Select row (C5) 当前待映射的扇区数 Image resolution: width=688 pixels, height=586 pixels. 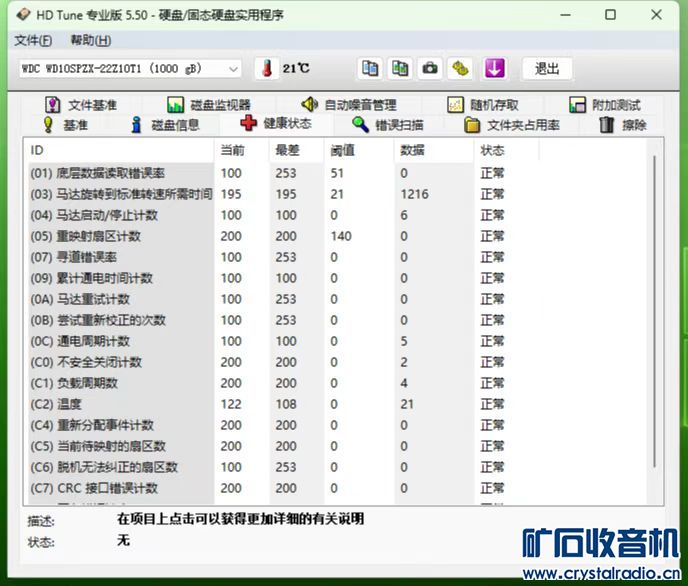point(338,446)
